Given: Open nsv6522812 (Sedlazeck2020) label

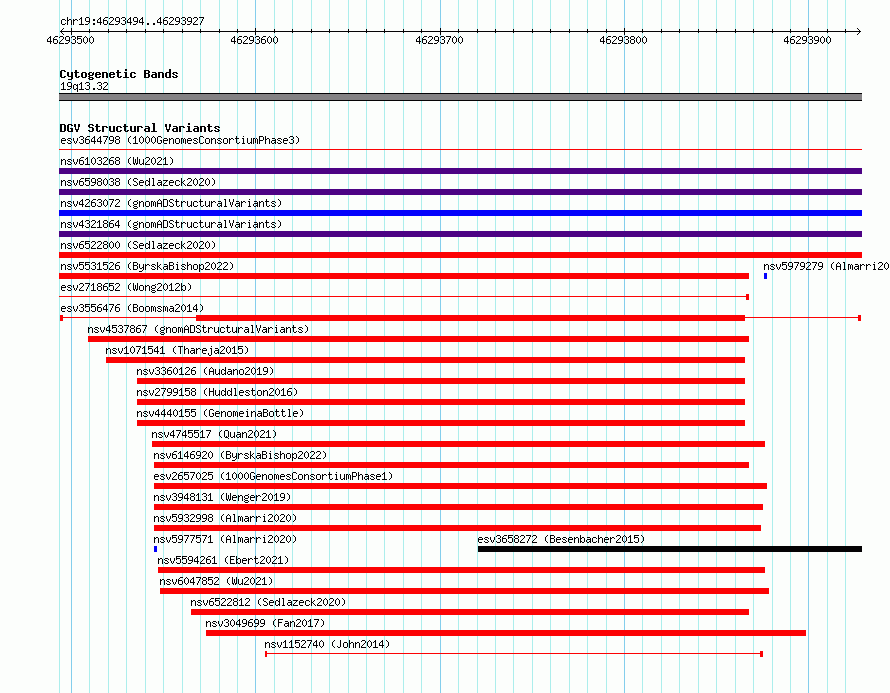Looking at the screenshot, I should point(268,602).
